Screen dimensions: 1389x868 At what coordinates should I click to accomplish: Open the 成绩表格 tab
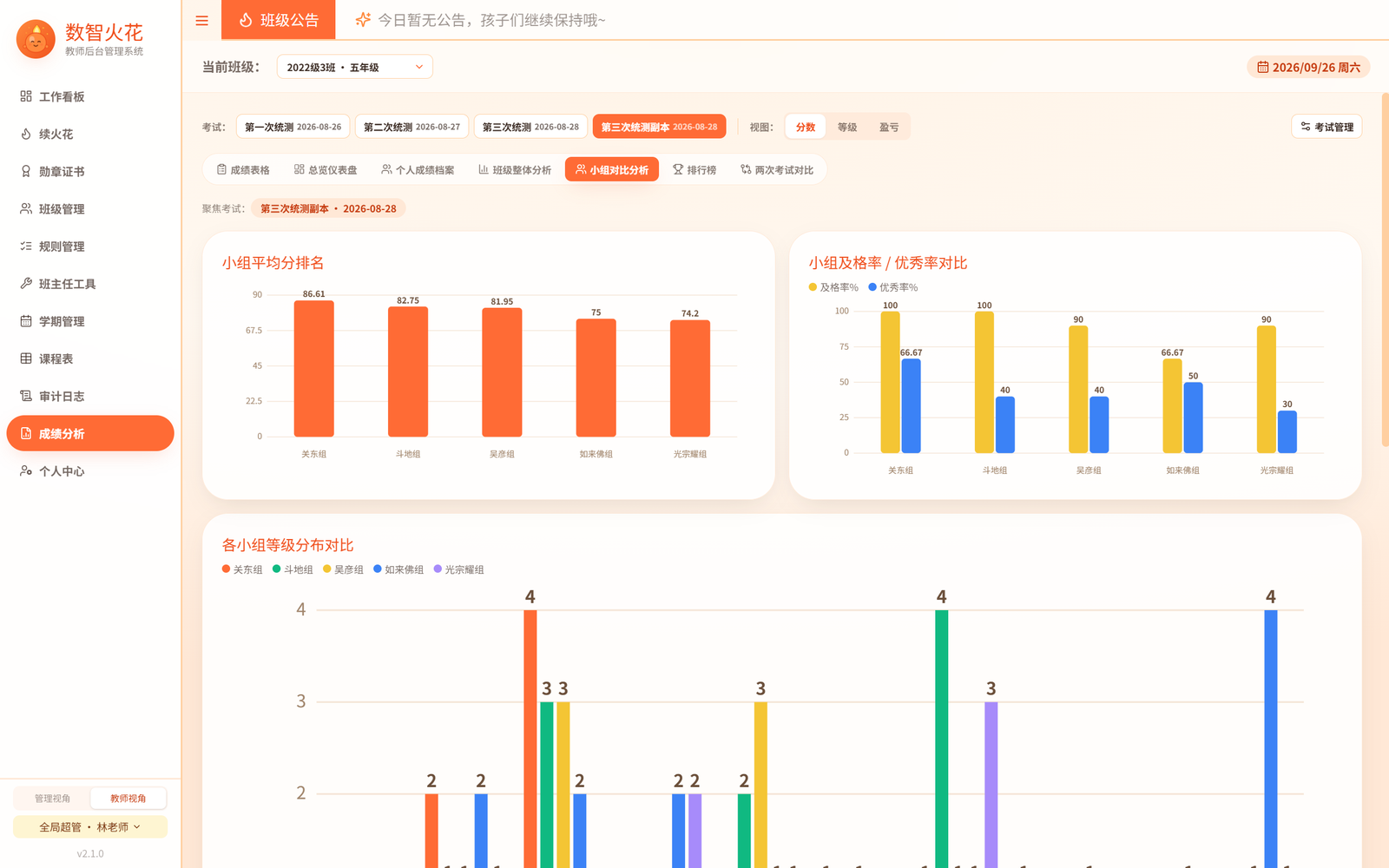pyautogui.click(x=243, y=169)
